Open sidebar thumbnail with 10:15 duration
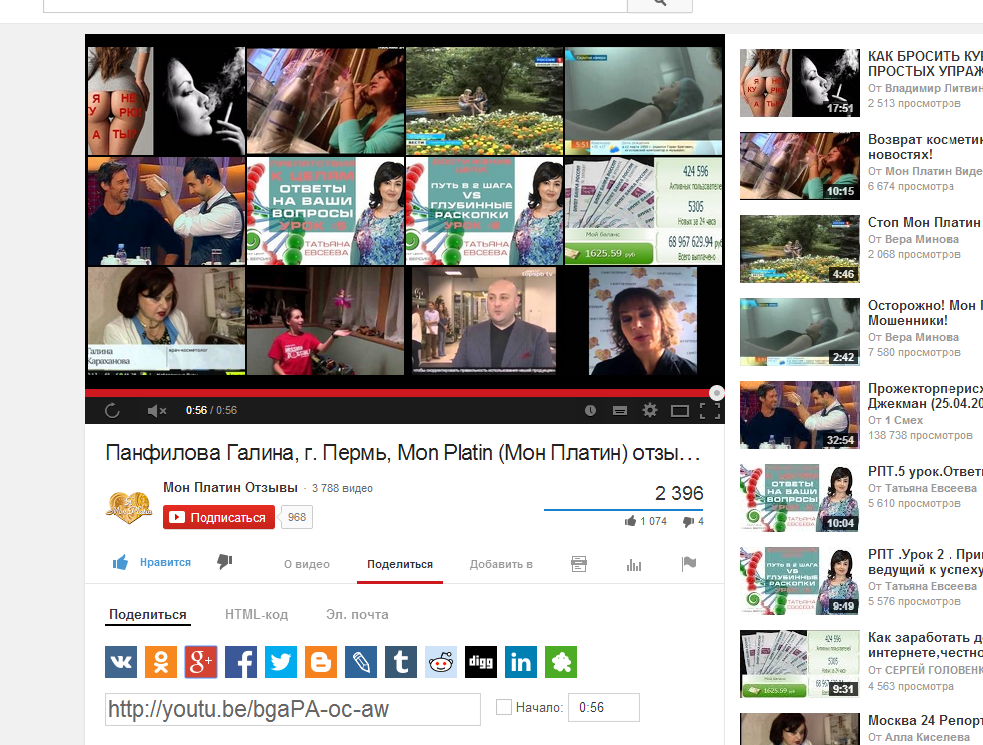 [x=800, y=166]
